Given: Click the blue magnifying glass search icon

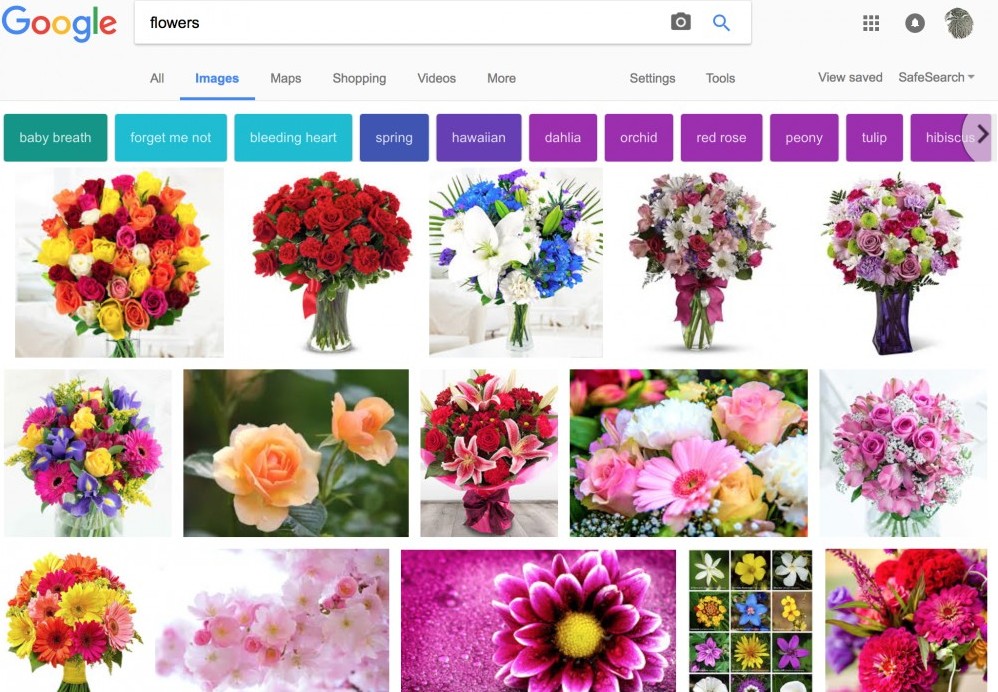Looking at the screenshot, I should click(722, 21).
